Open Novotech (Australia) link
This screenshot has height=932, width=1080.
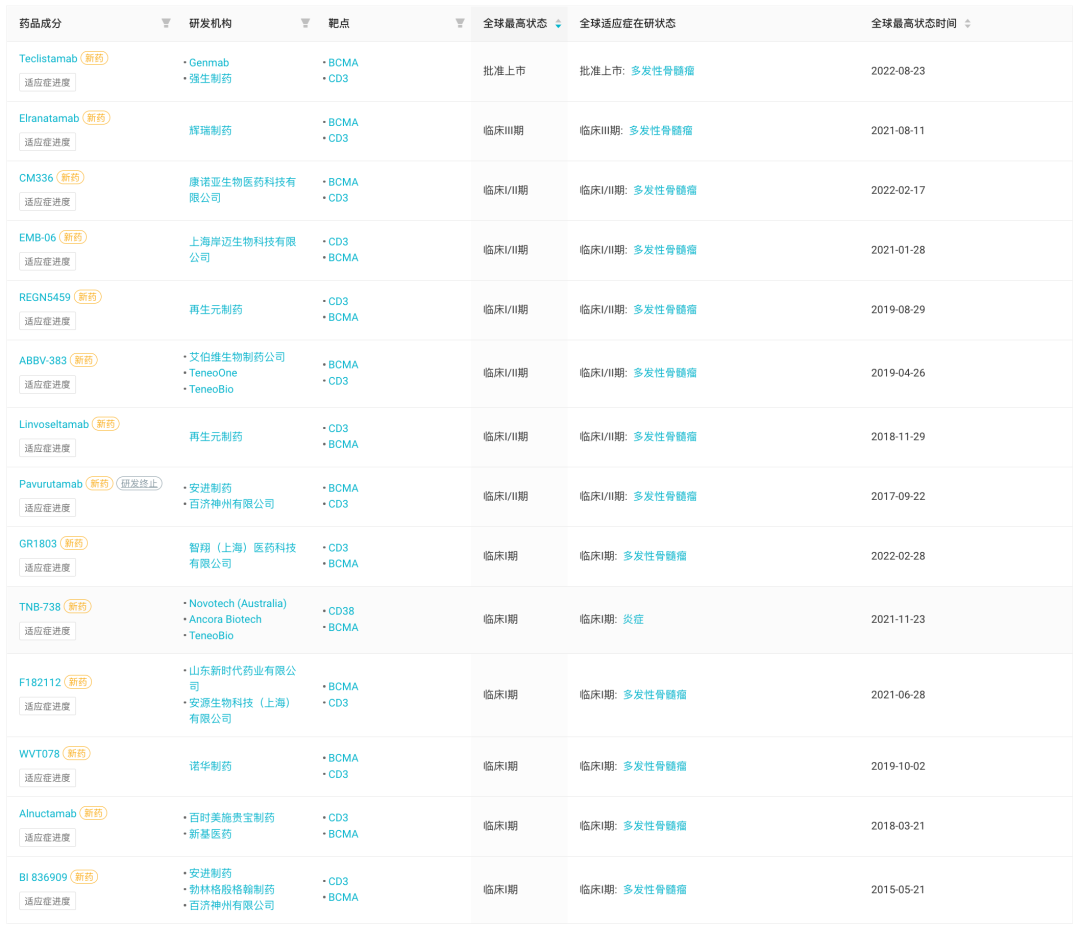click(238, 603)
